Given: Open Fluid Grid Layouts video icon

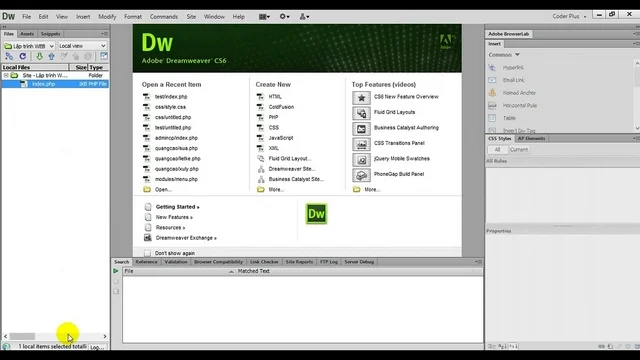Looking at the screenshot, I should point(361,113).
